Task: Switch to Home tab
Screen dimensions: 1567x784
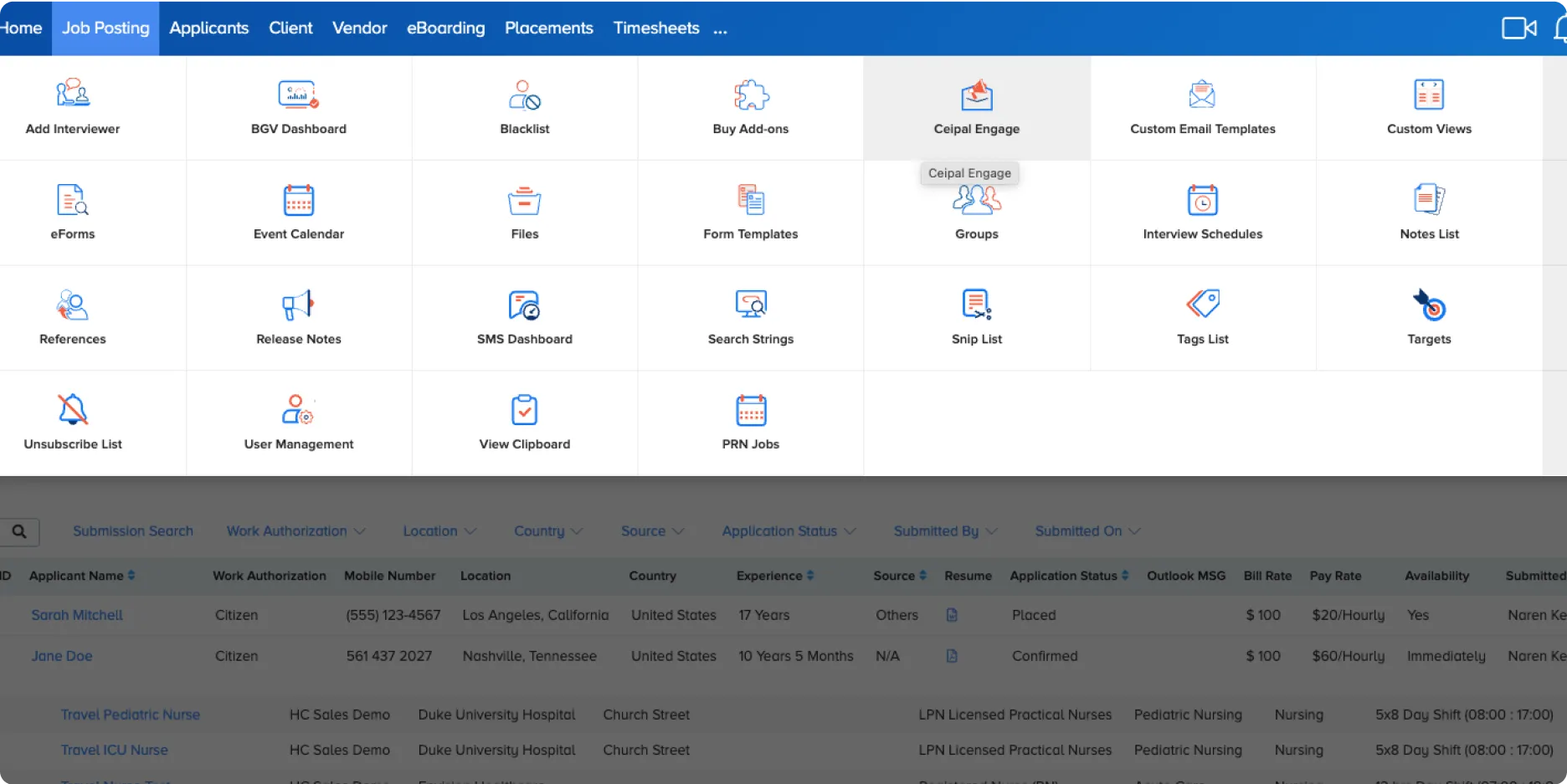Action: tap(21, 28)
